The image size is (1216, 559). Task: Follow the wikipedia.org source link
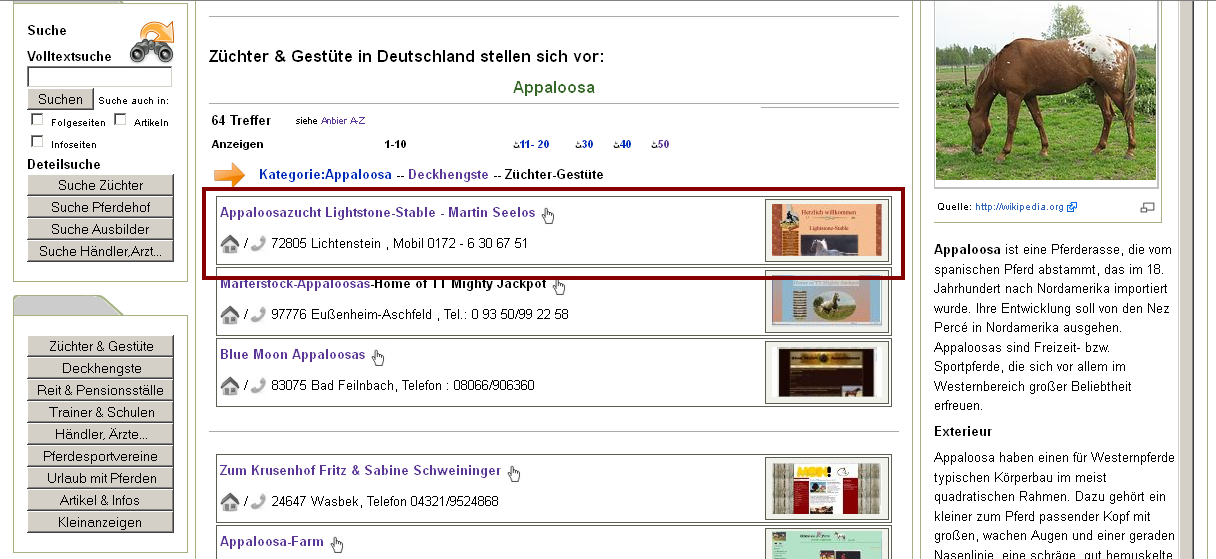pyautogui.click(x=1020, y=207)
